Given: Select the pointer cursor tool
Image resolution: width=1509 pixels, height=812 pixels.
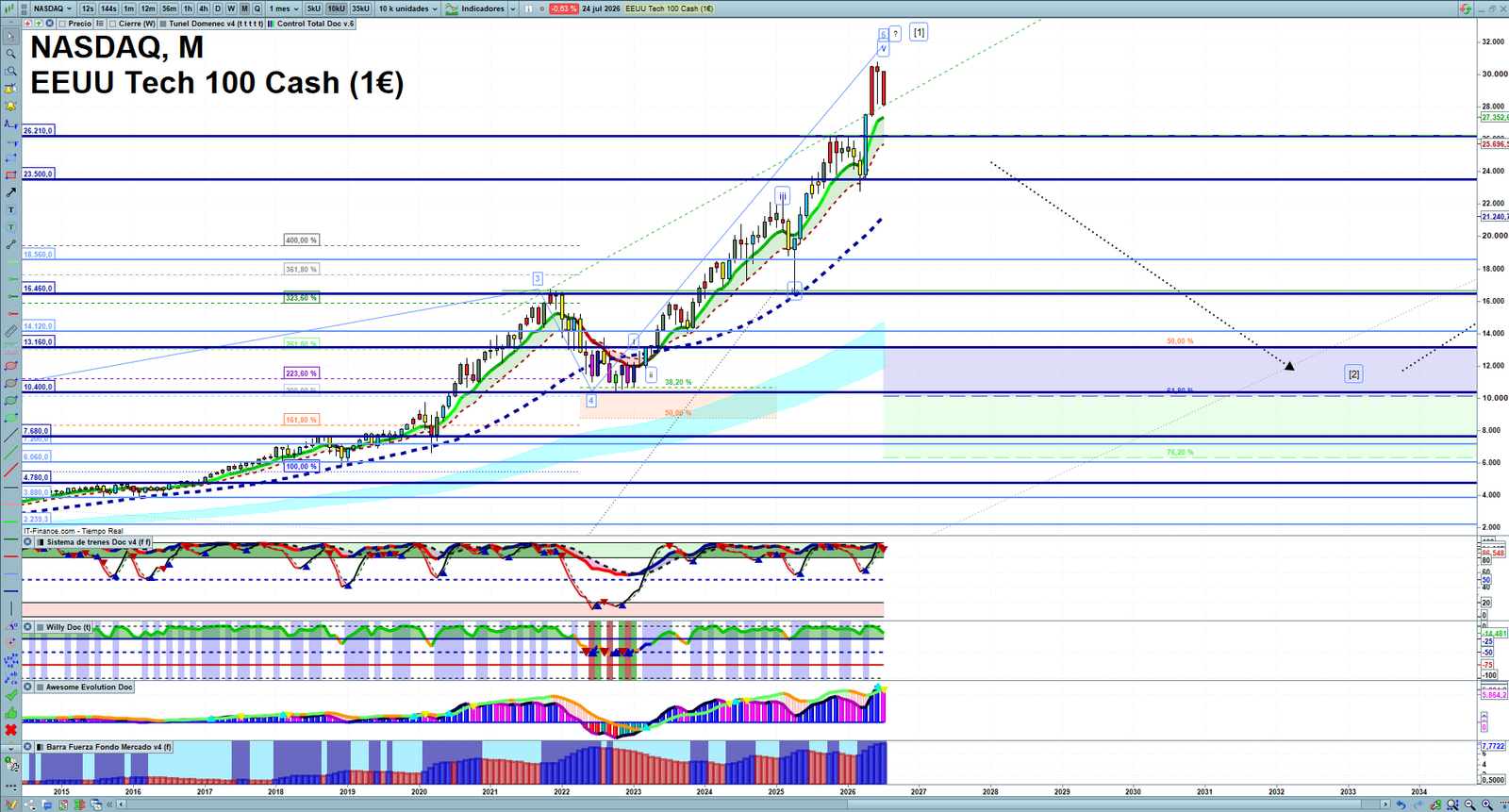Looking at the screenshot, I should [x=11, y=37].
